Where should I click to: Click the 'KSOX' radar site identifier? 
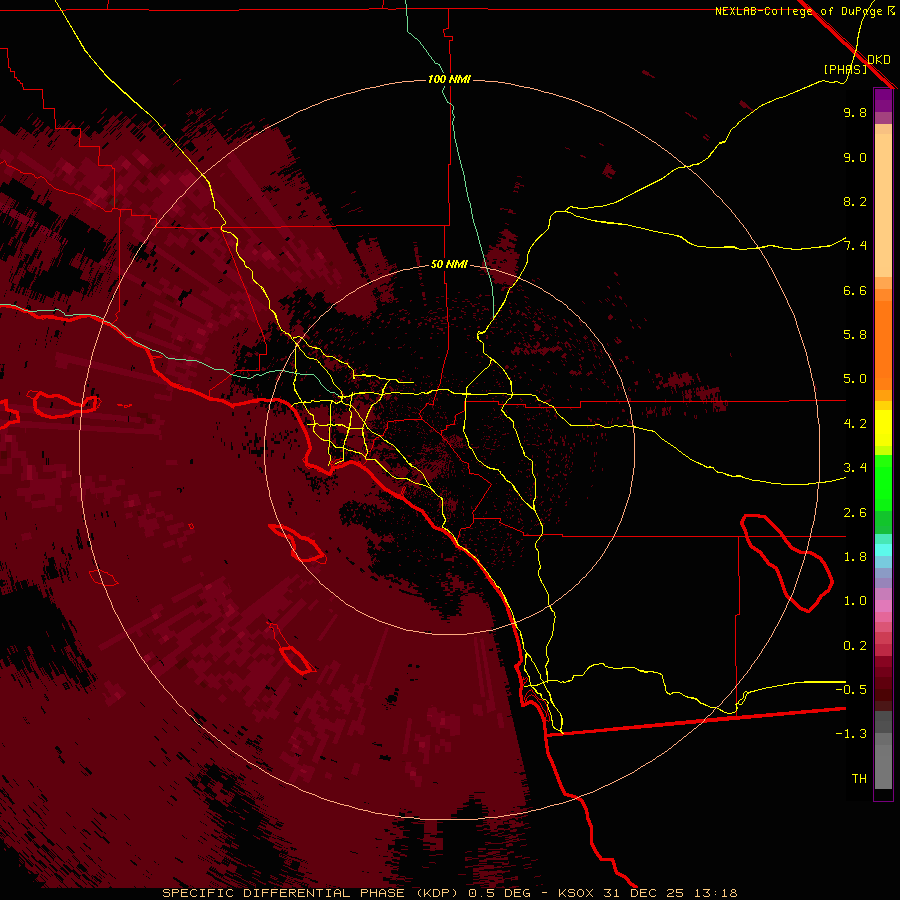[576, 893]
